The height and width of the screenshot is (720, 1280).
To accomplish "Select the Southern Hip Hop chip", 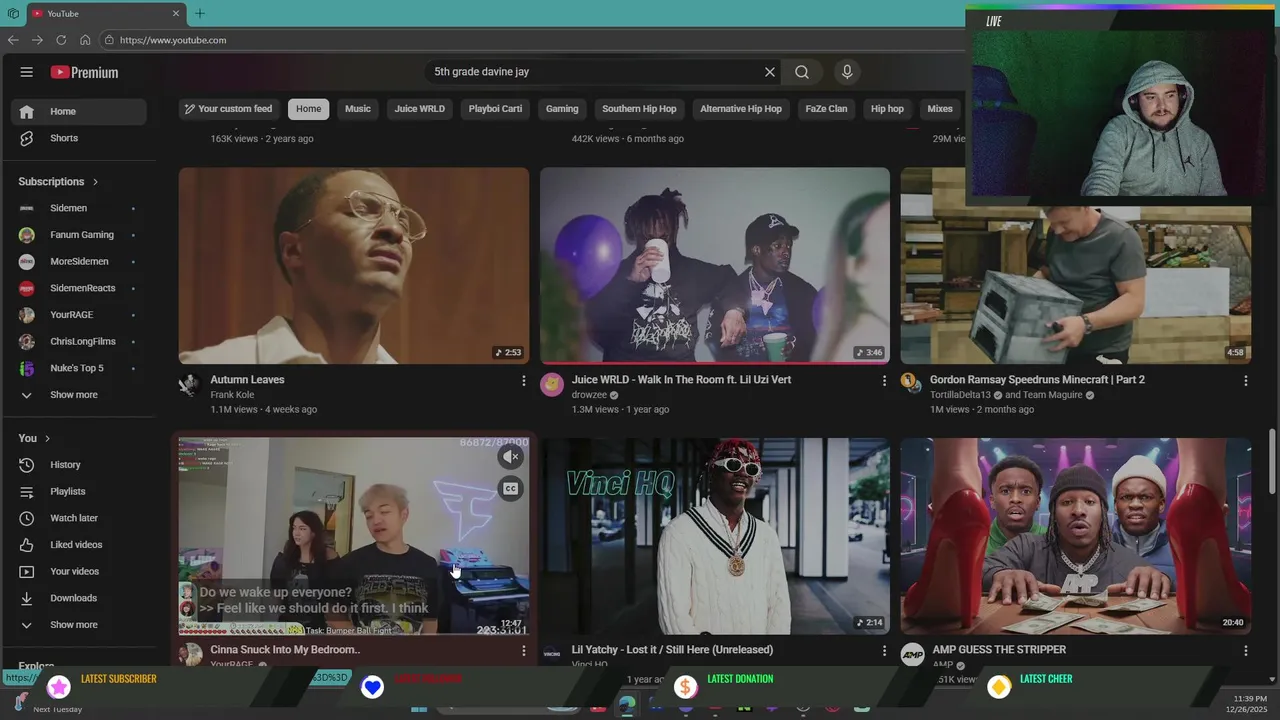I will coord(639,109).
